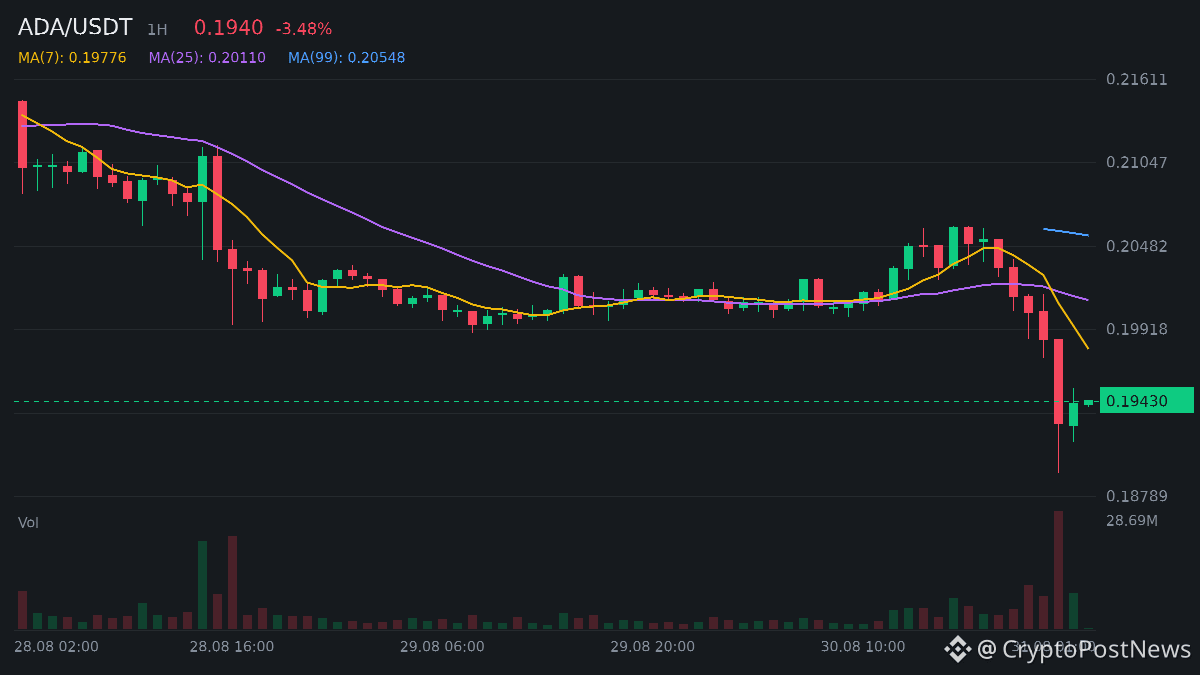This screenshot has height=675, width=1200.
Task: Click the blue MA(99) line segment
Action: pyautogui.click(x=1066, y=232)
